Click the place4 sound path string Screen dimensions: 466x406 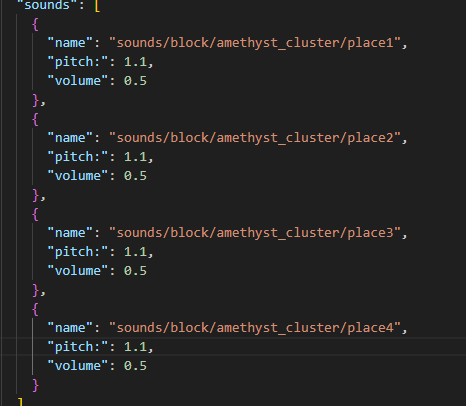pyautogui.click(x=255, y=328)
